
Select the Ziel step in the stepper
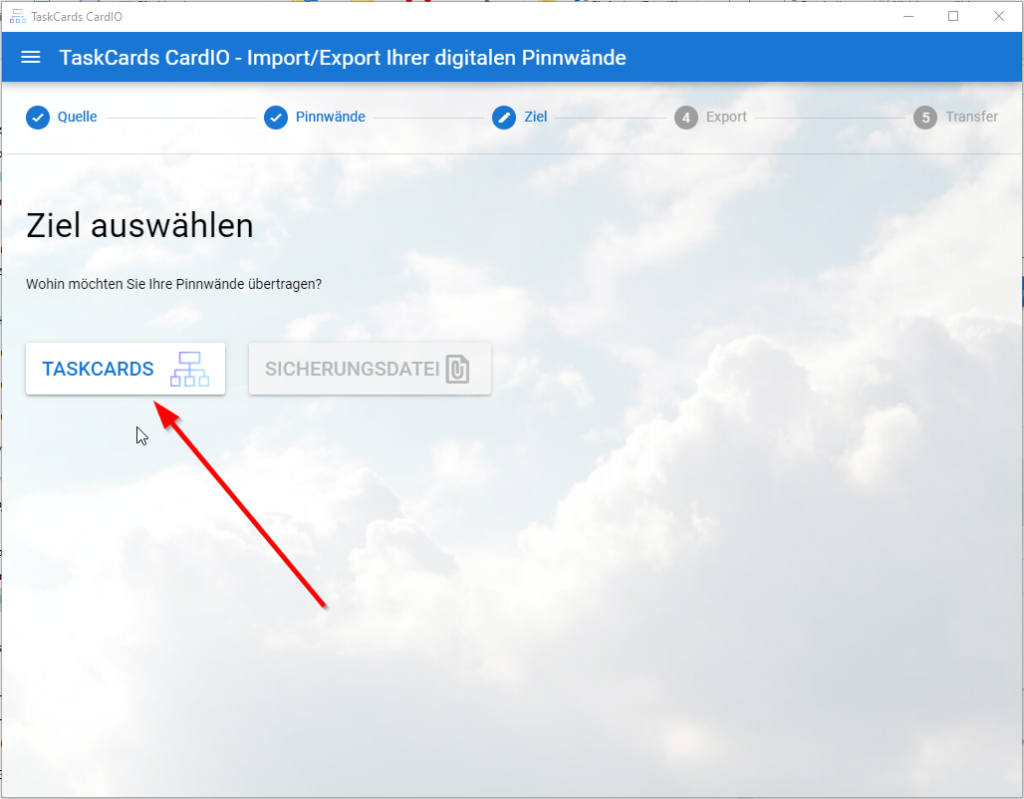520,118
